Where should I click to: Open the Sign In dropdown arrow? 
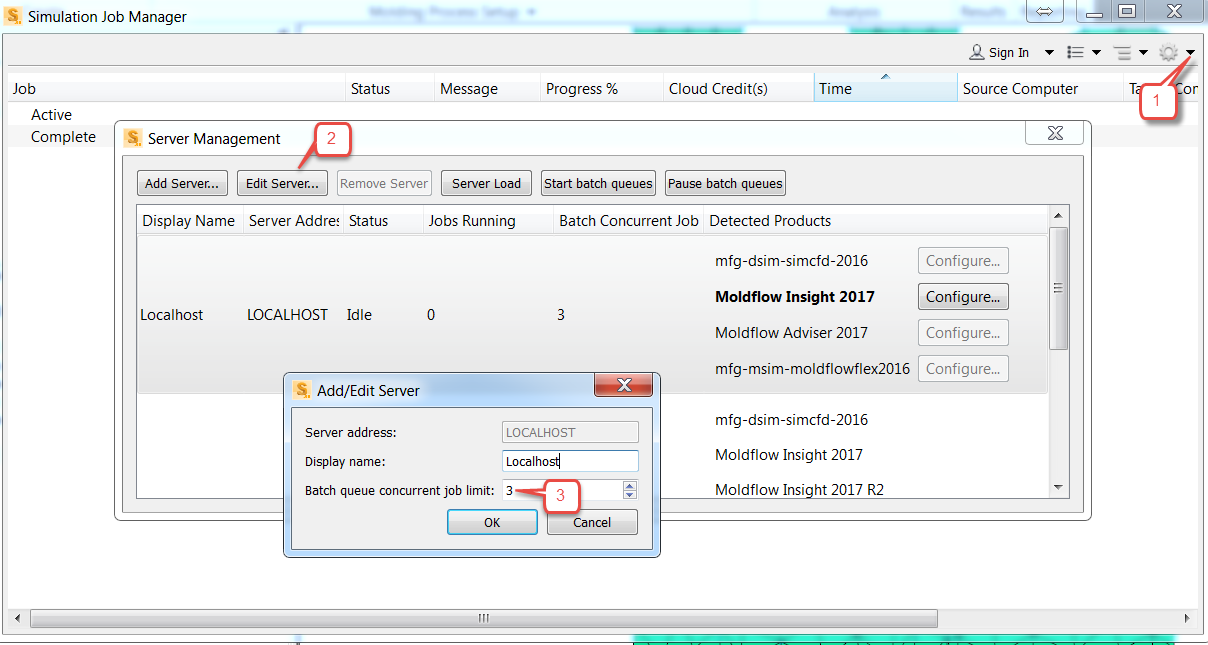click(1050, 51)
